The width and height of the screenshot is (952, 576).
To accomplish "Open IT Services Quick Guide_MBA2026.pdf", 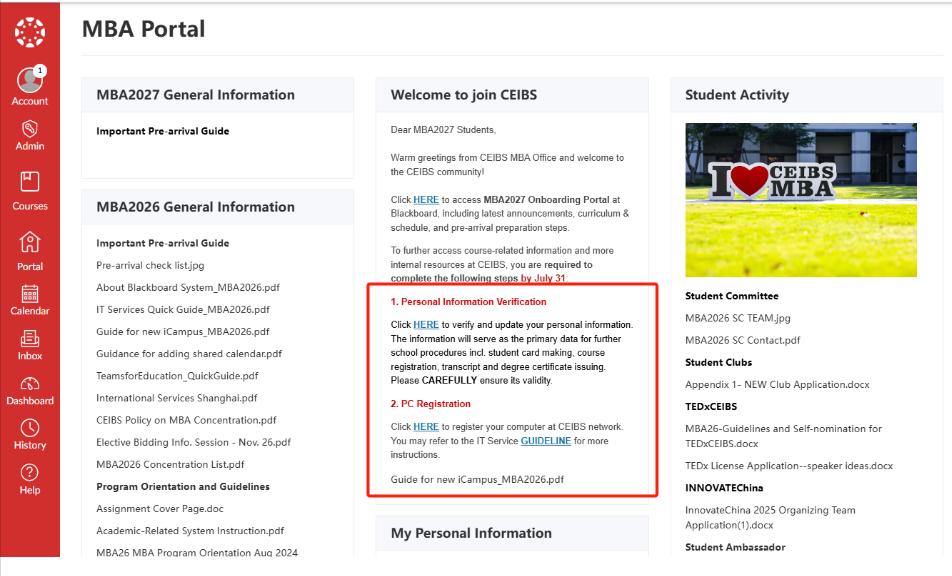I will click(183, 310).
